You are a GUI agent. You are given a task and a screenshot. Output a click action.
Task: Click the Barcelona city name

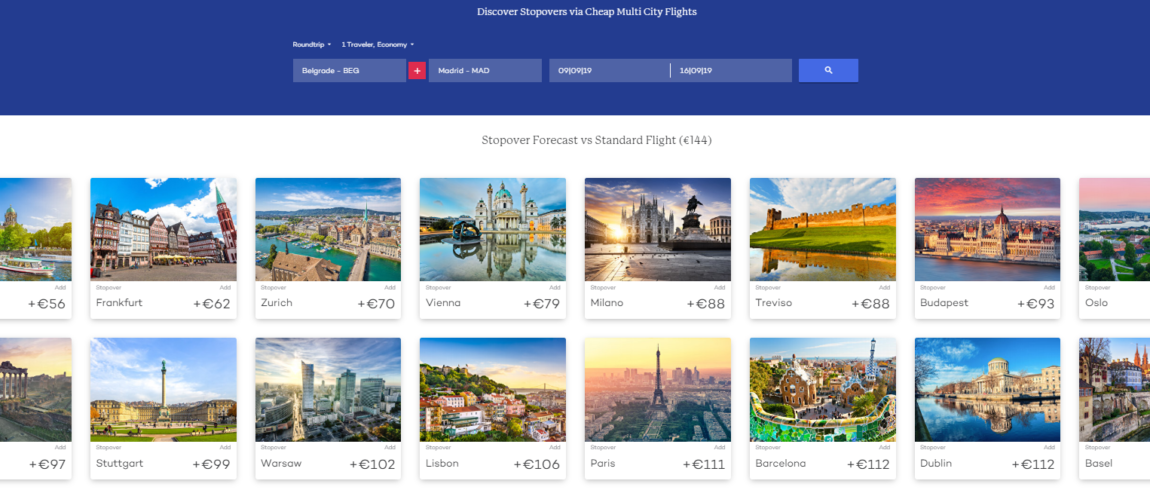point(780,464)
